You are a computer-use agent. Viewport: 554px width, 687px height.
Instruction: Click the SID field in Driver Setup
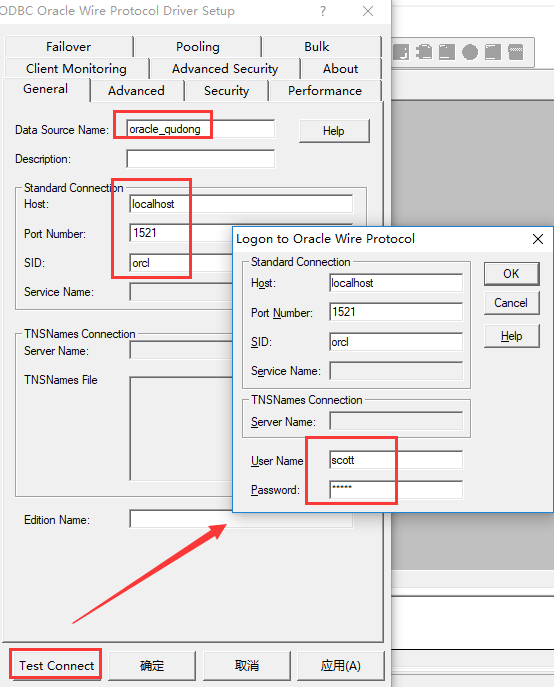coord(181,263)
